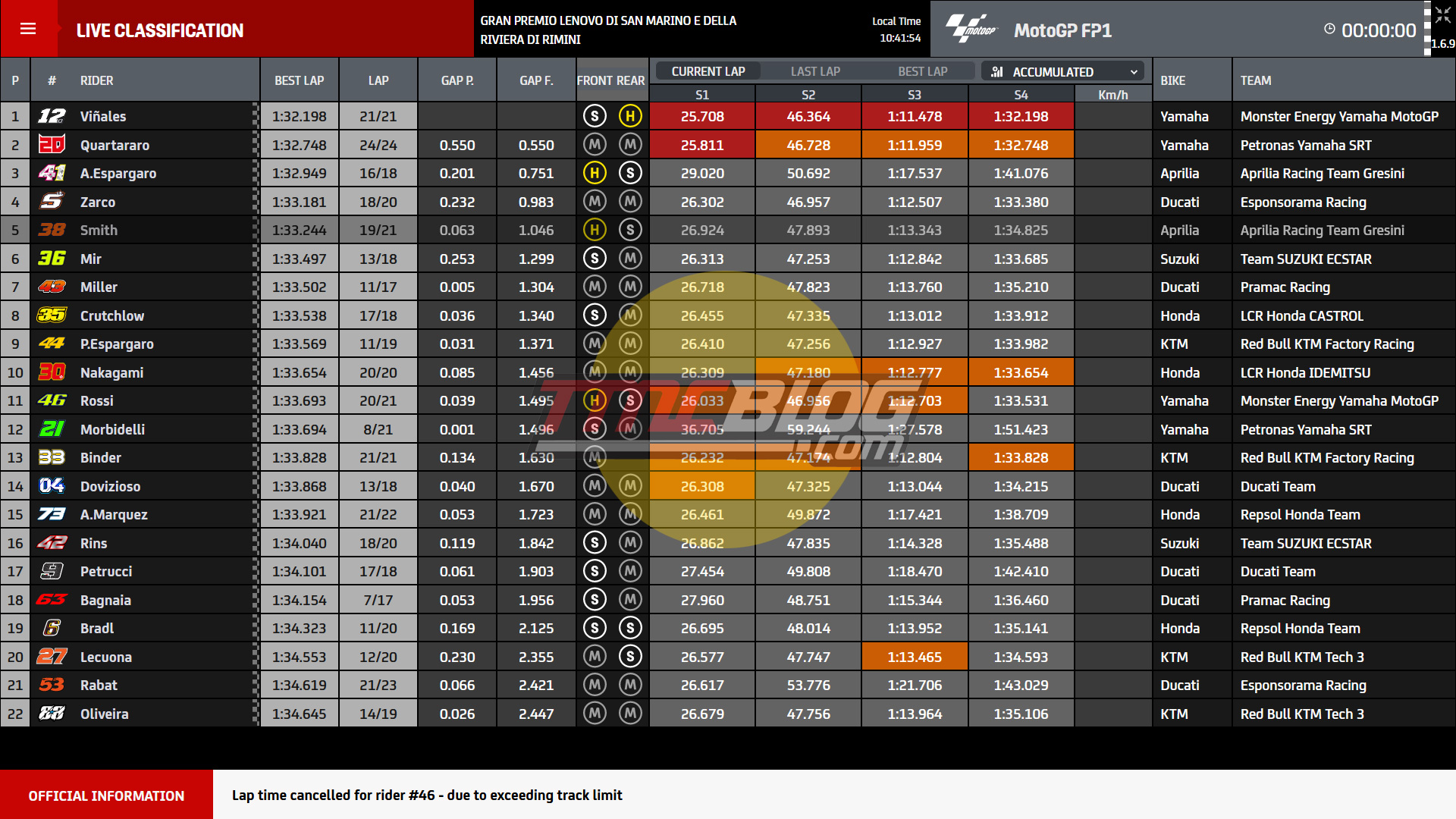The width and height of the screenshot is (1456, 819).
Task: Click the Team column header
Action: pos(1256,80)
